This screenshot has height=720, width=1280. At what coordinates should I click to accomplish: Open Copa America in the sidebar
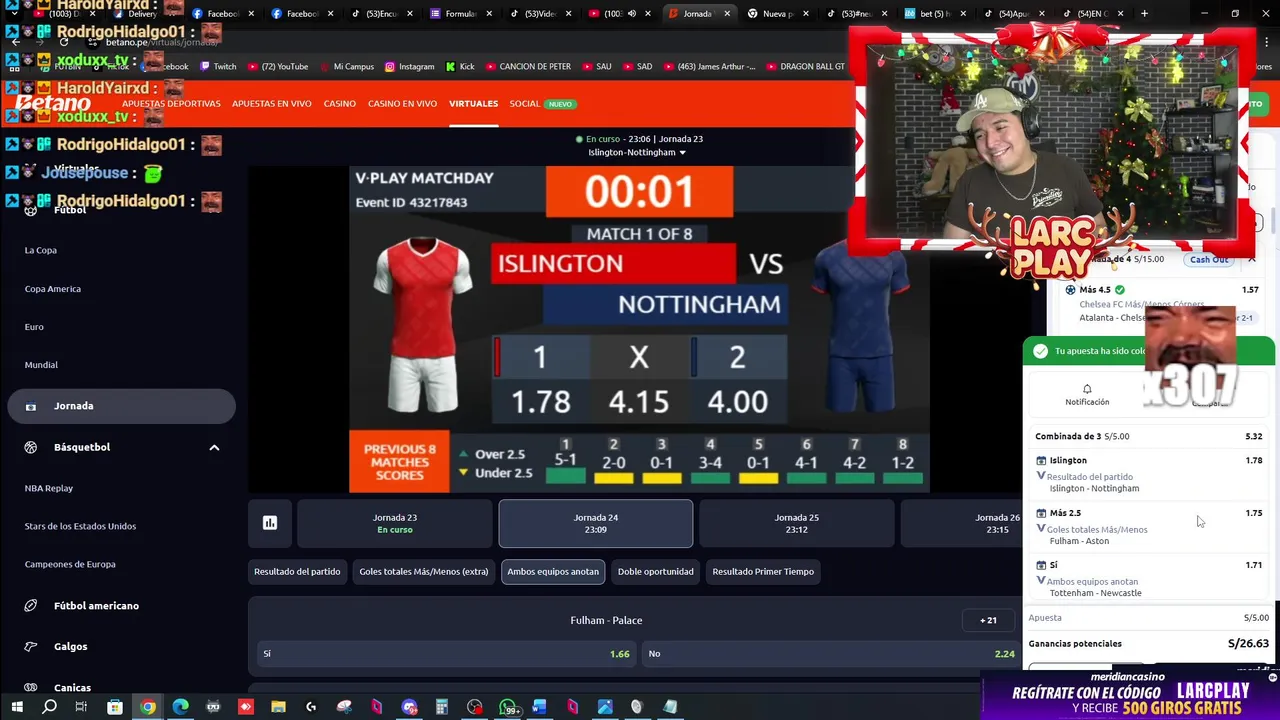tap(53, 289)
